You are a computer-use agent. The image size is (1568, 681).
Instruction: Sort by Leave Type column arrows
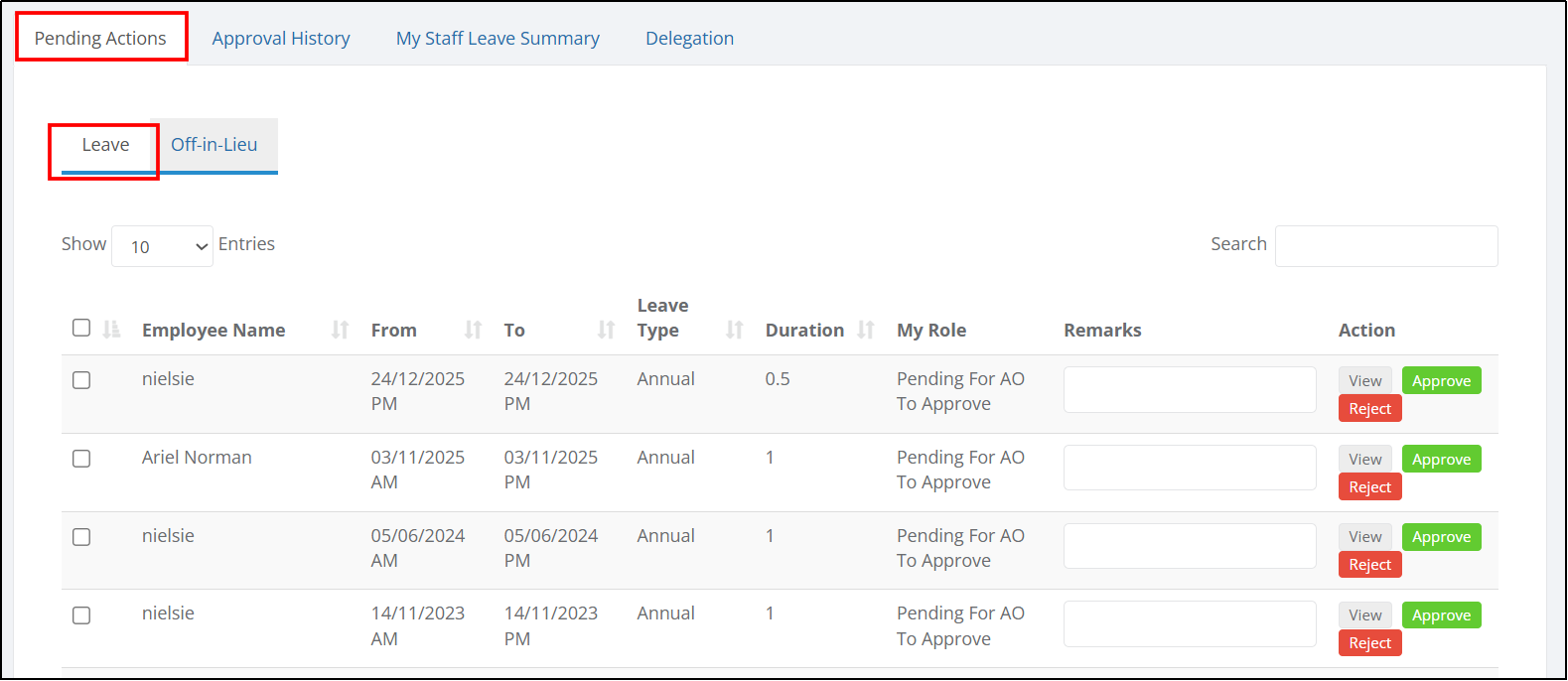734,330
